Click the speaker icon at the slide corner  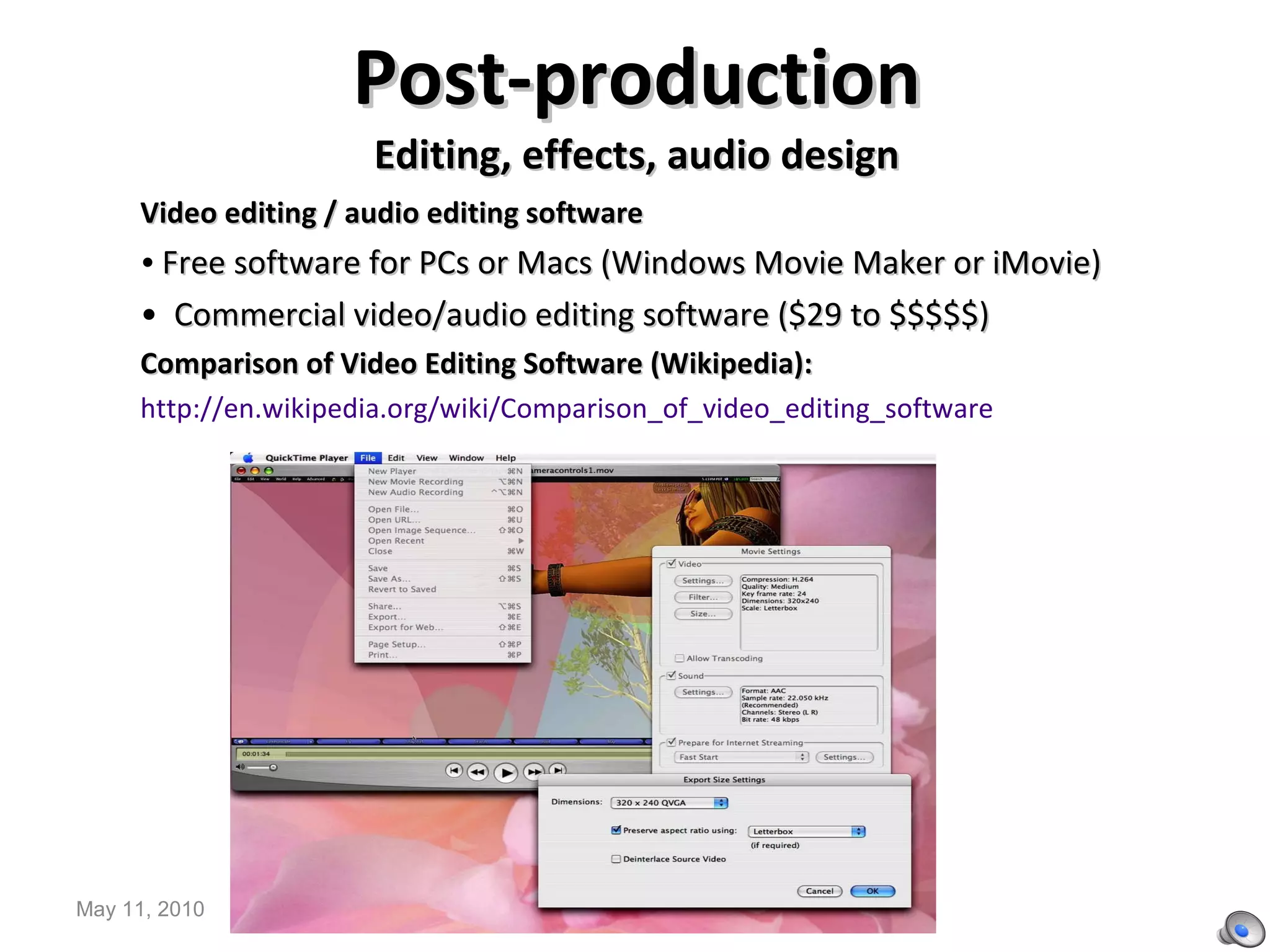click(1241, 928)
